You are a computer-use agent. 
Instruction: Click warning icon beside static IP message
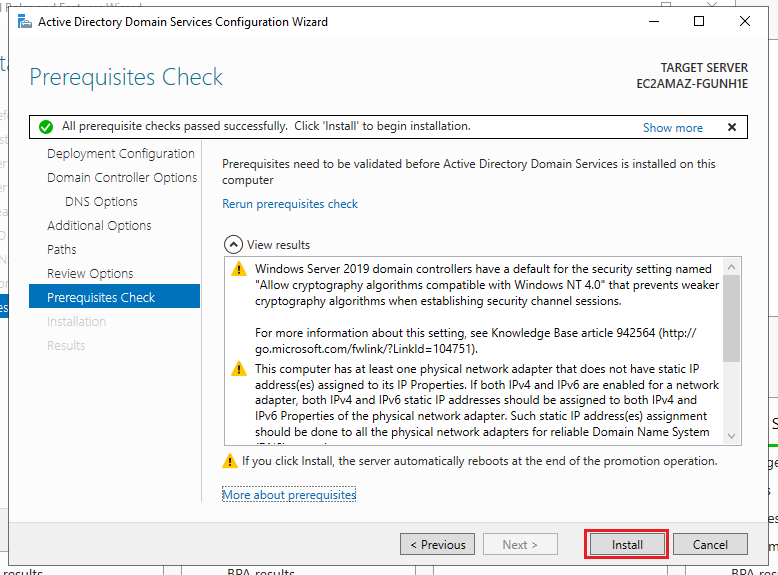239,369
